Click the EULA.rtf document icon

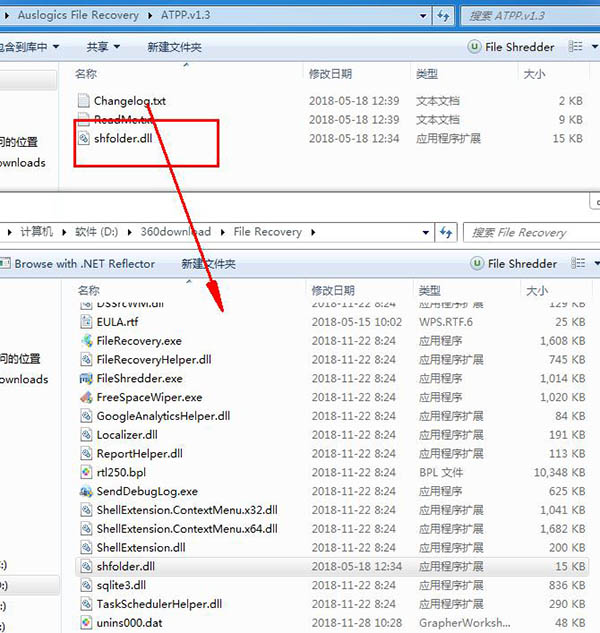point(86,322)
